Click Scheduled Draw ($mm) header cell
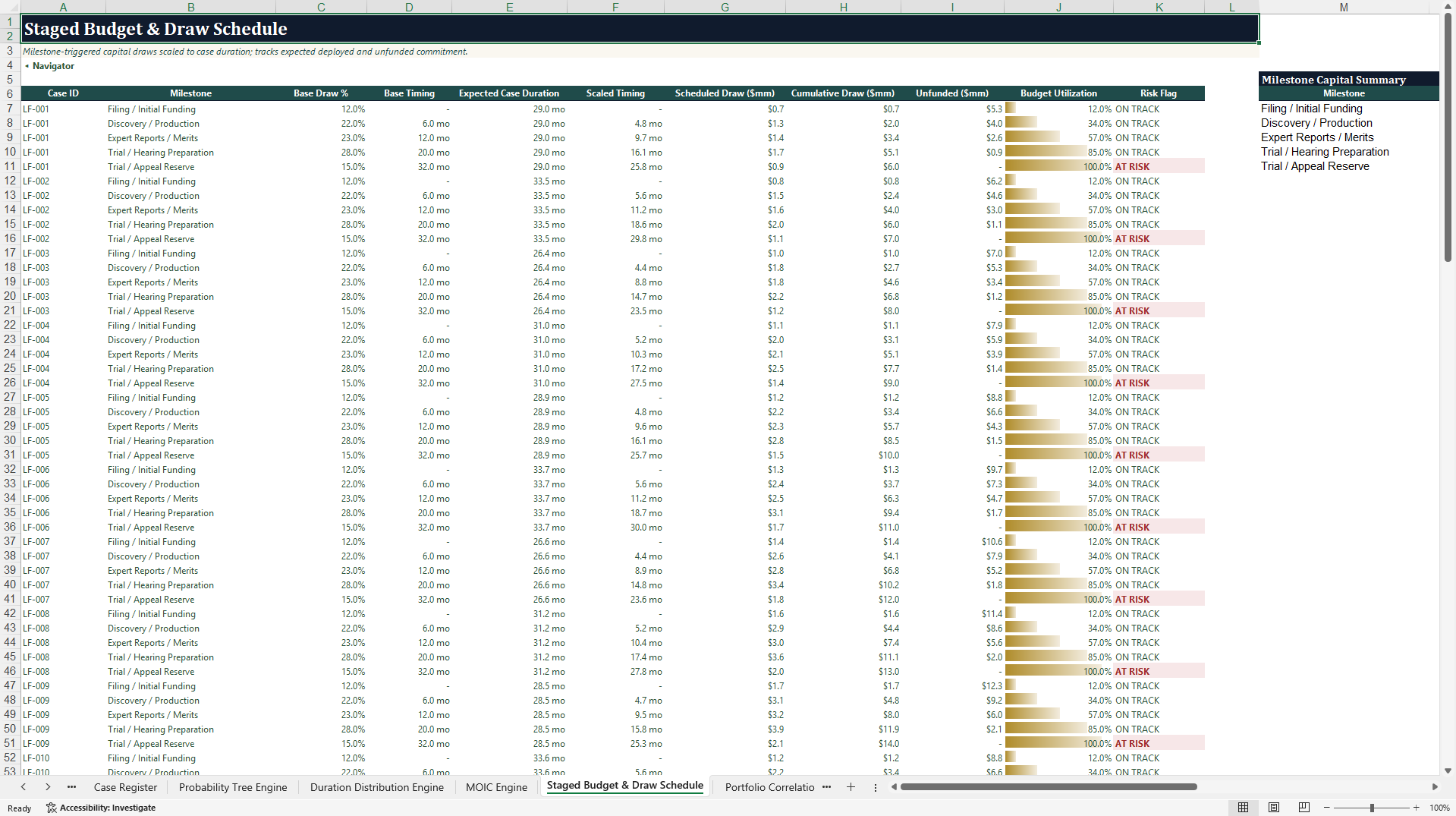1456x816 pixels. pos(725,93)
